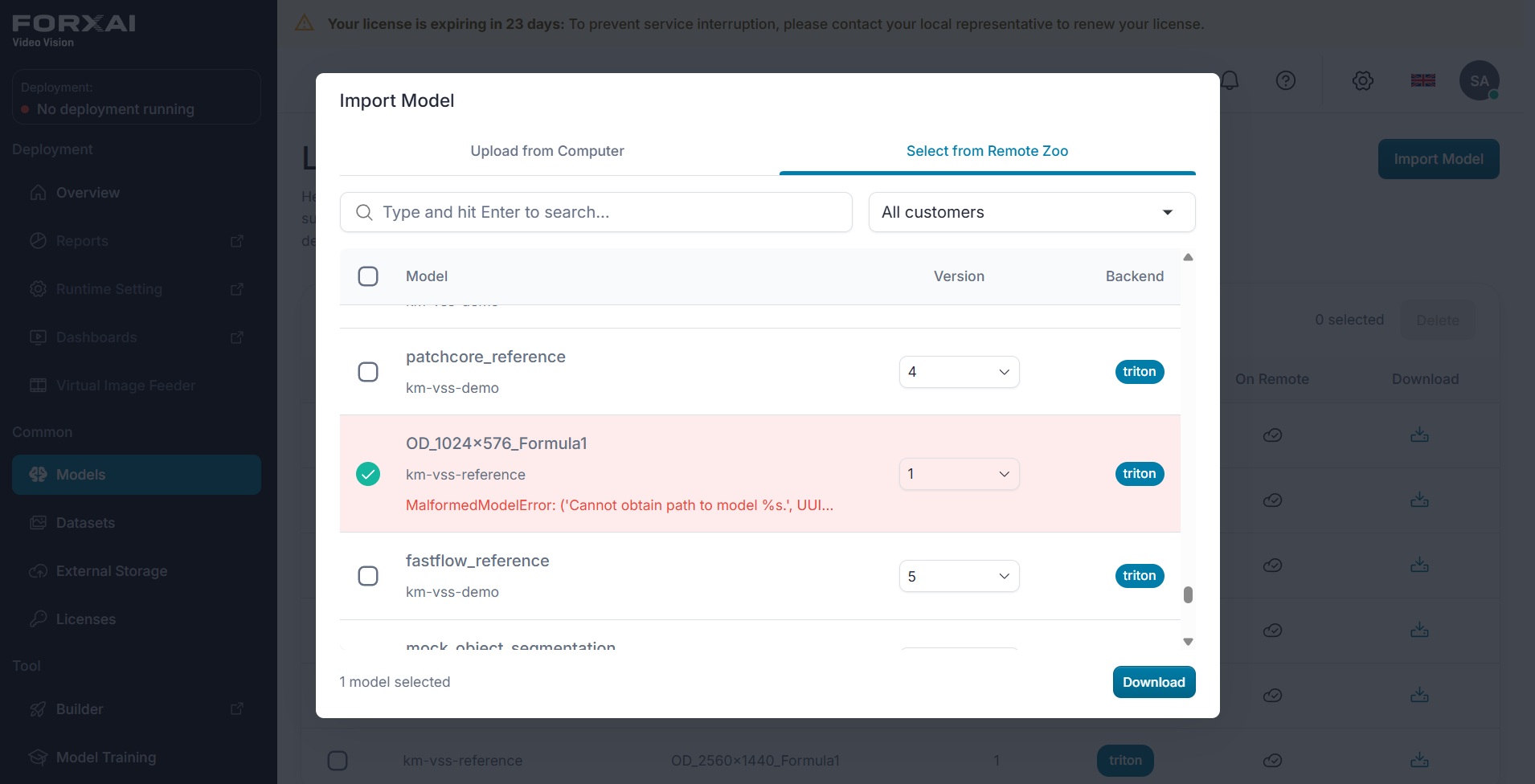1535x784 pixels.
Task: Click the External Storage cloud icon
Action: coord(38,571)
